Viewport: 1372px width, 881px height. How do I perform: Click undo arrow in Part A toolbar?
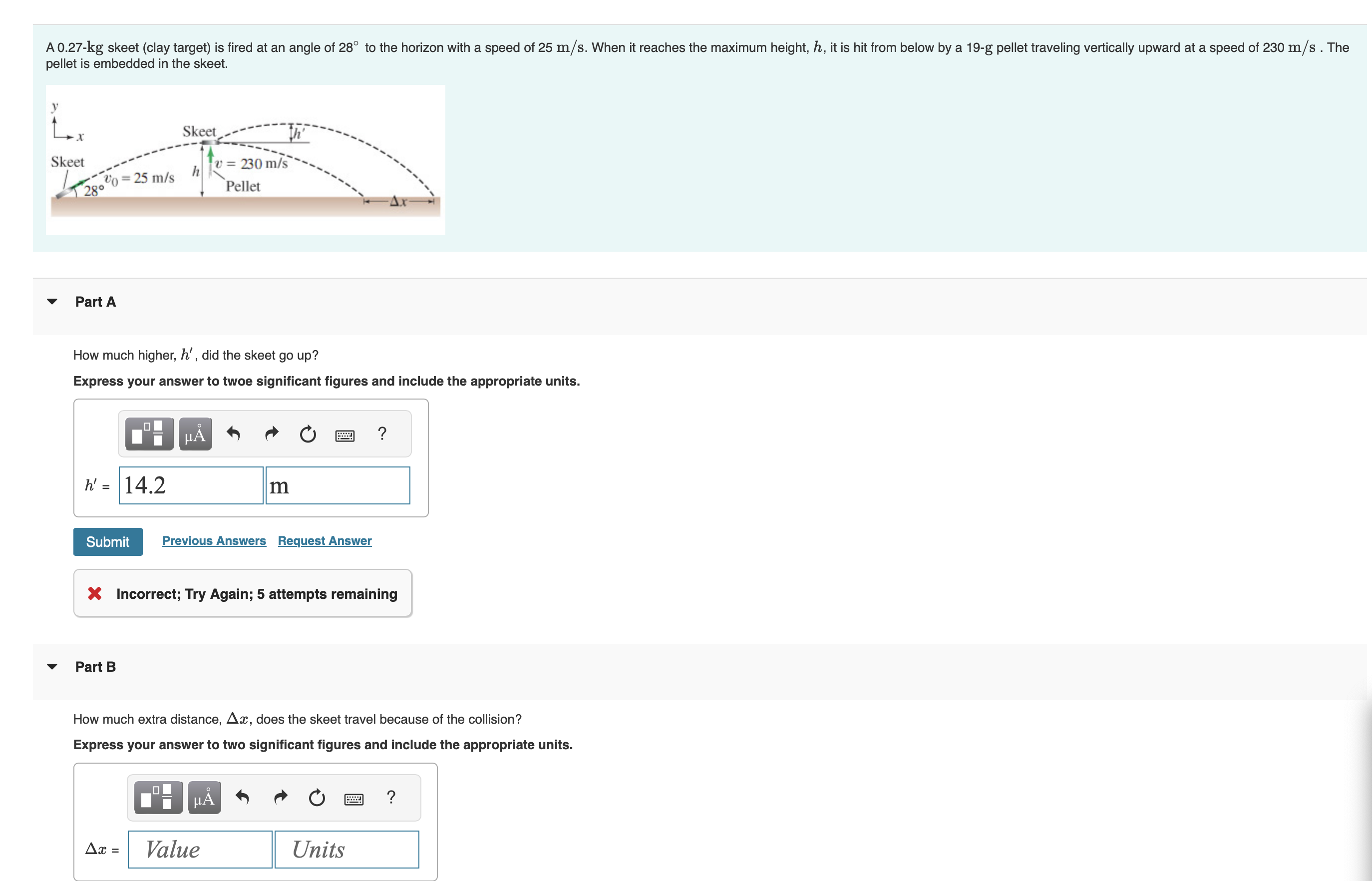coord(233,434)
